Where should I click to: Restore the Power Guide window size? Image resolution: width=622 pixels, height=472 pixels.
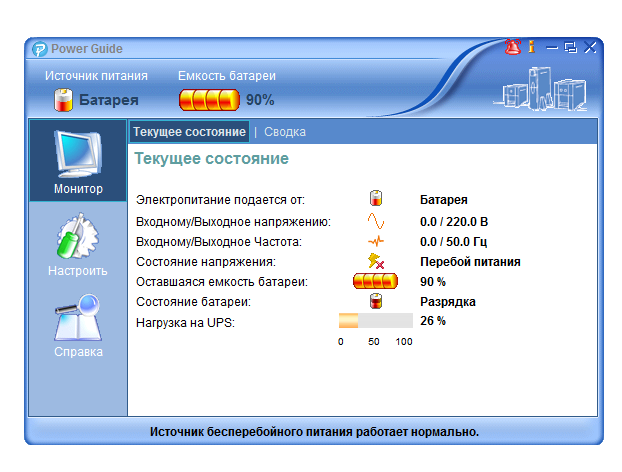(x=570, y=48)
